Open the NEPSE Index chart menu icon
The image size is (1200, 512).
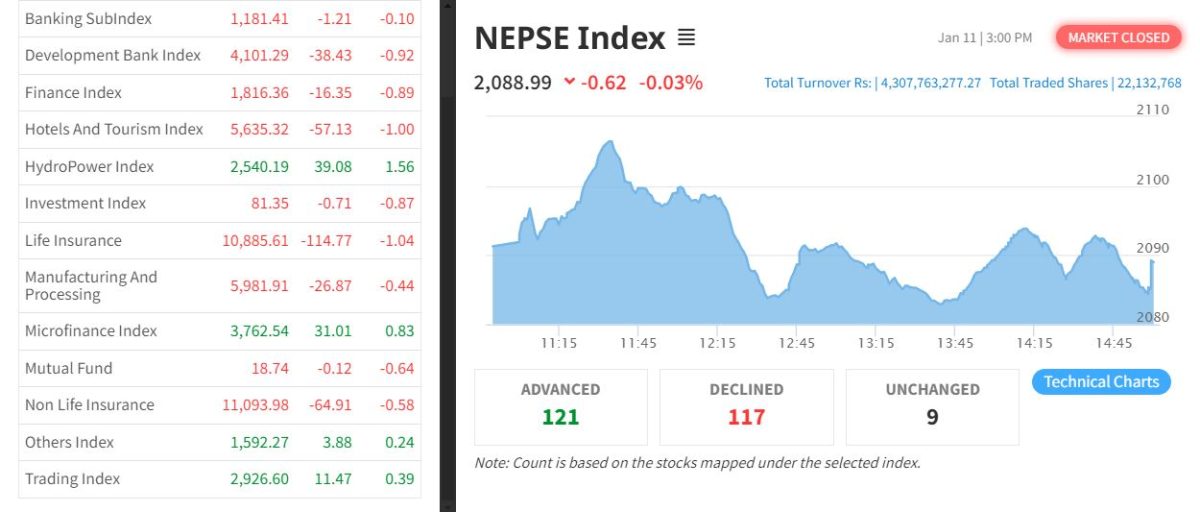686,38
